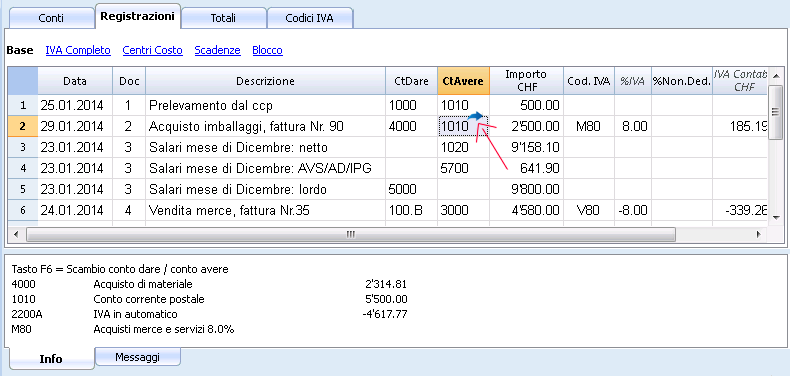This screenshot has width=790, height=376.
Task: Click CtDare cell 1000 in row 1
Action: 411,105
